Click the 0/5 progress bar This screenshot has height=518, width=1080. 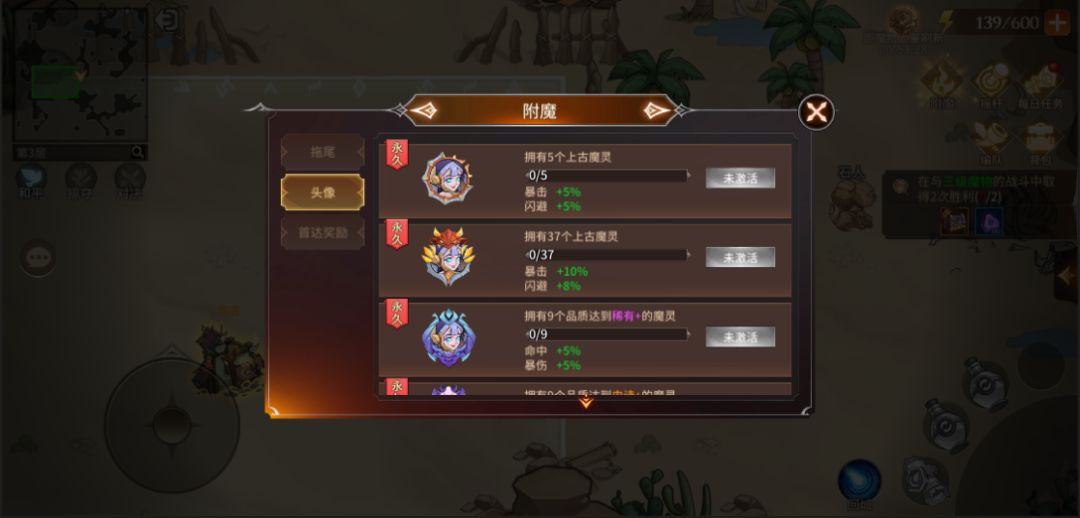pos(608,176)
